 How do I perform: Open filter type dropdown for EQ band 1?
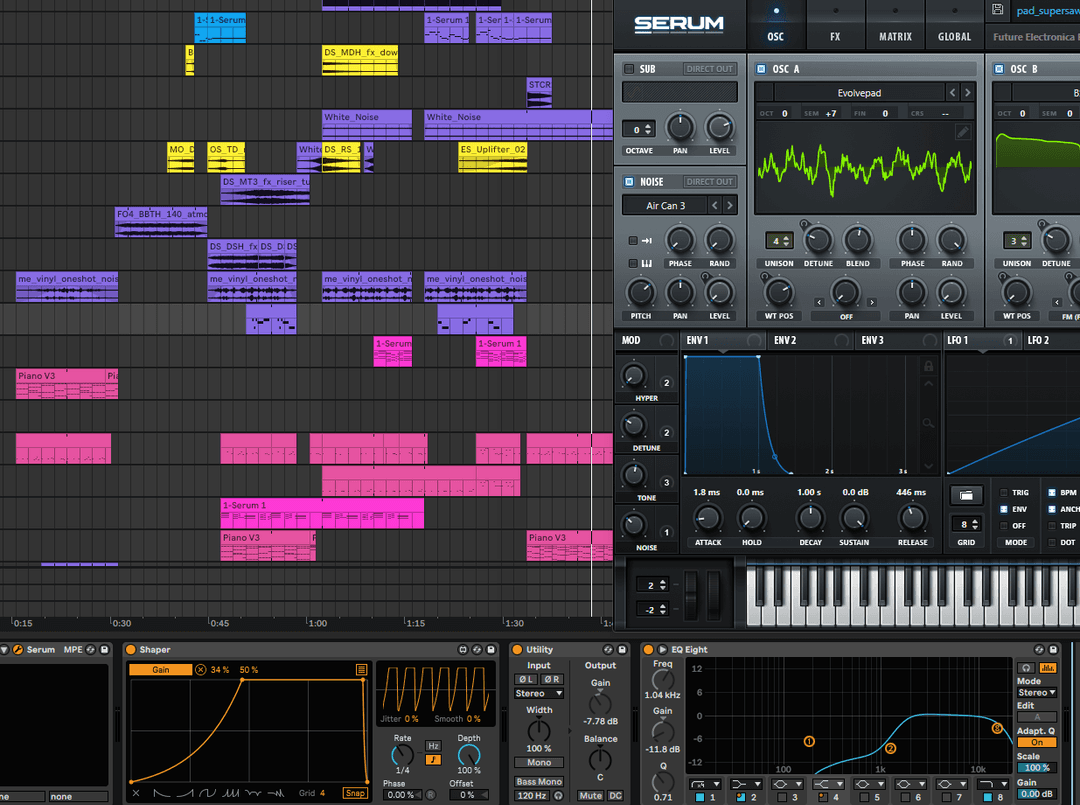tap(705, 784)
